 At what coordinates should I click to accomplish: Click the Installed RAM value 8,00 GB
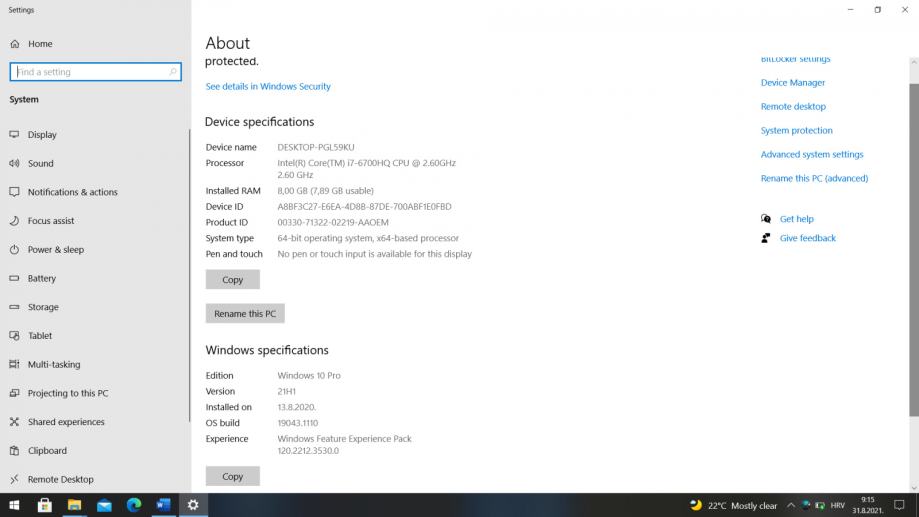click(x=325, y=191)
